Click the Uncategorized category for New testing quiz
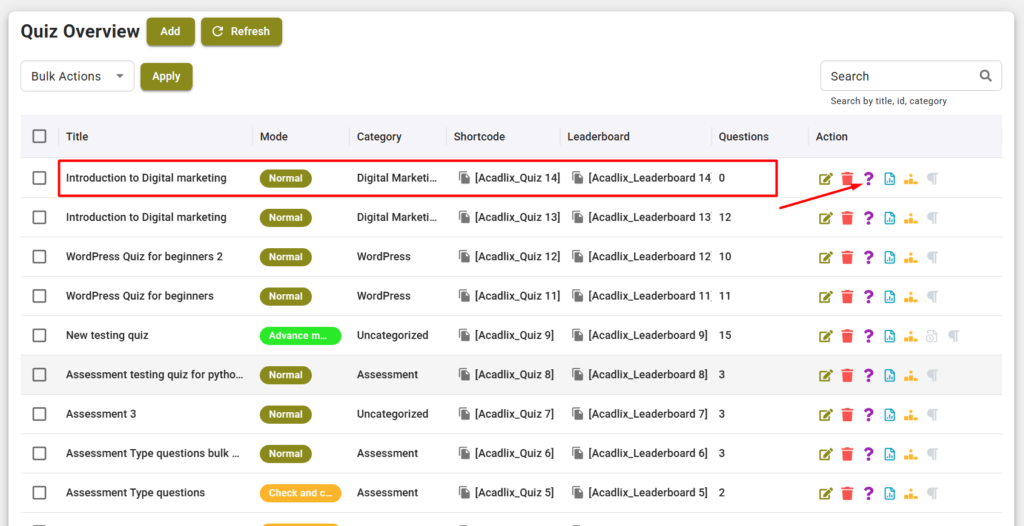Image resolution: width=1024 pixels, height=526 pixels. coord(392,335)
